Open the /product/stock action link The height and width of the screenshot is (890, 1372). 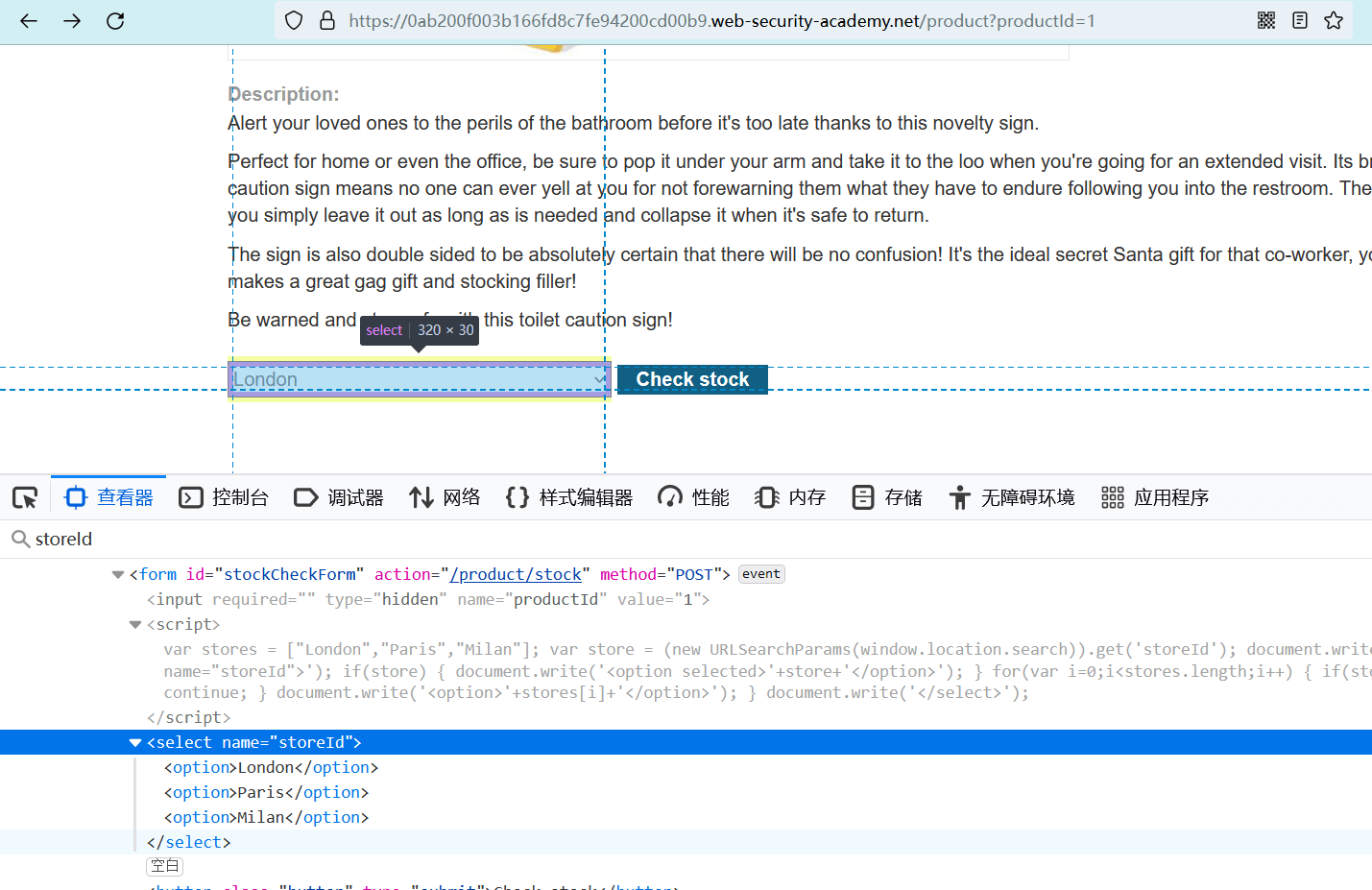point(516,574)
